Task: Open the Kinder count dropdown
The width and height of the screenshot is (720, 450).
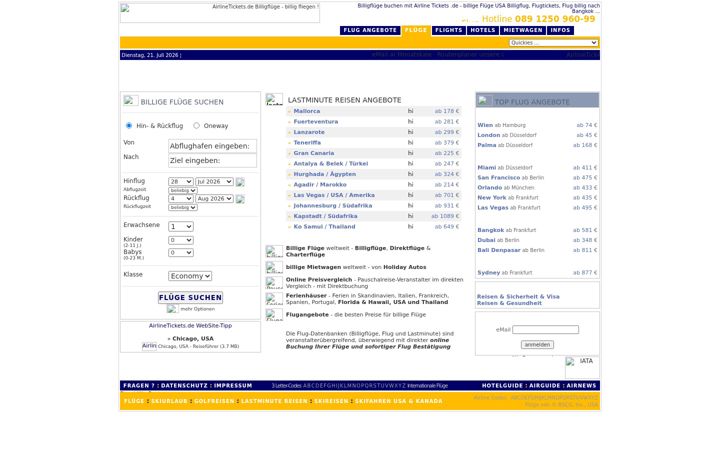Action: click(180, 240)
